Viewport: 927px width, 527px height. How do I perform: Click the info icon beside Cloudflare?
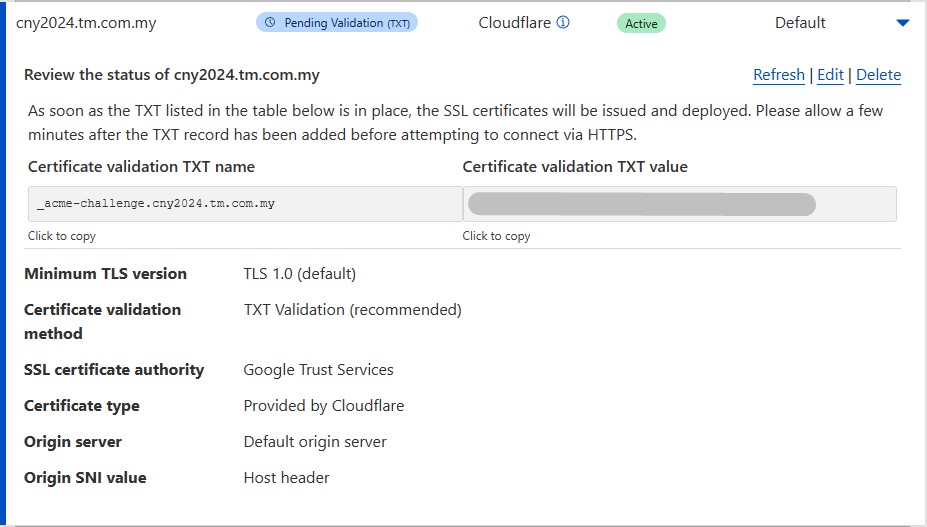coord(563,22)
